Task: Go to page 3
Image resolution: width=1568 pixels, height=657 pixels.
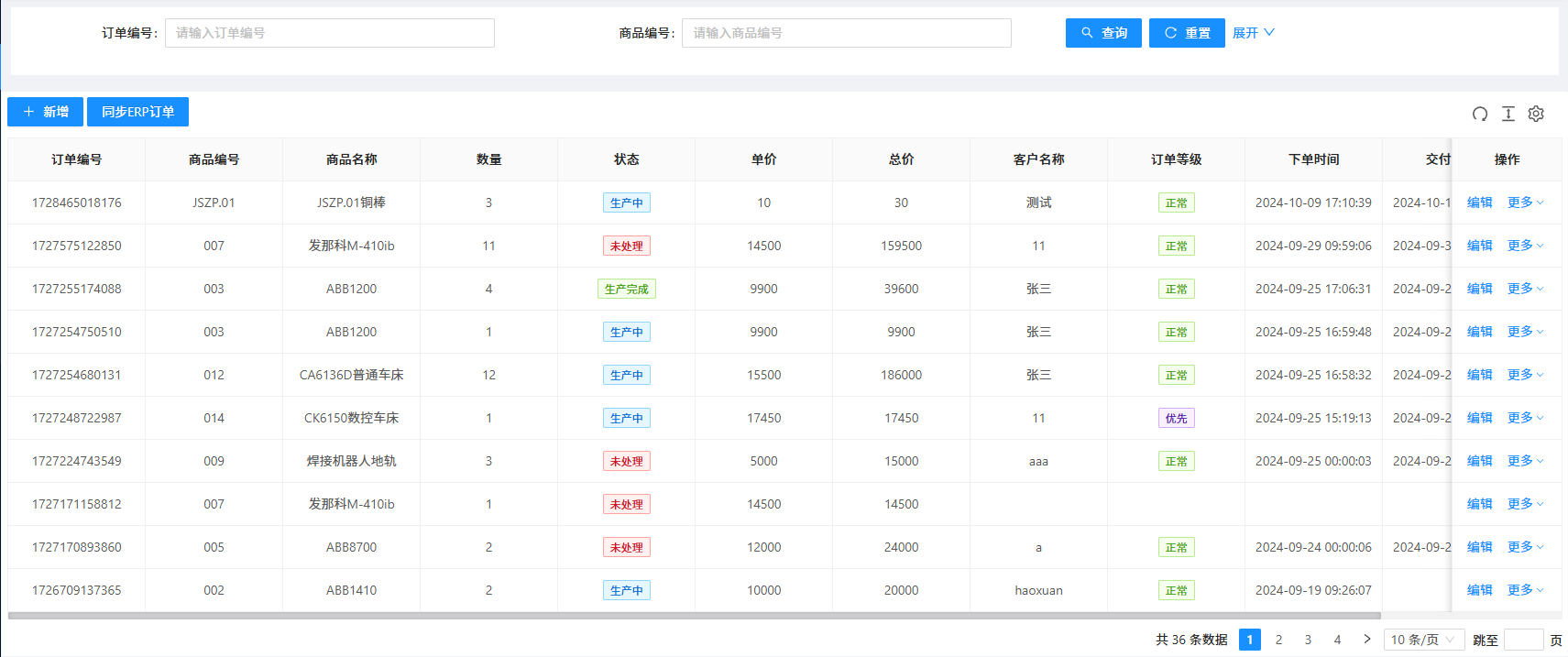Action: coord(1309,640)
